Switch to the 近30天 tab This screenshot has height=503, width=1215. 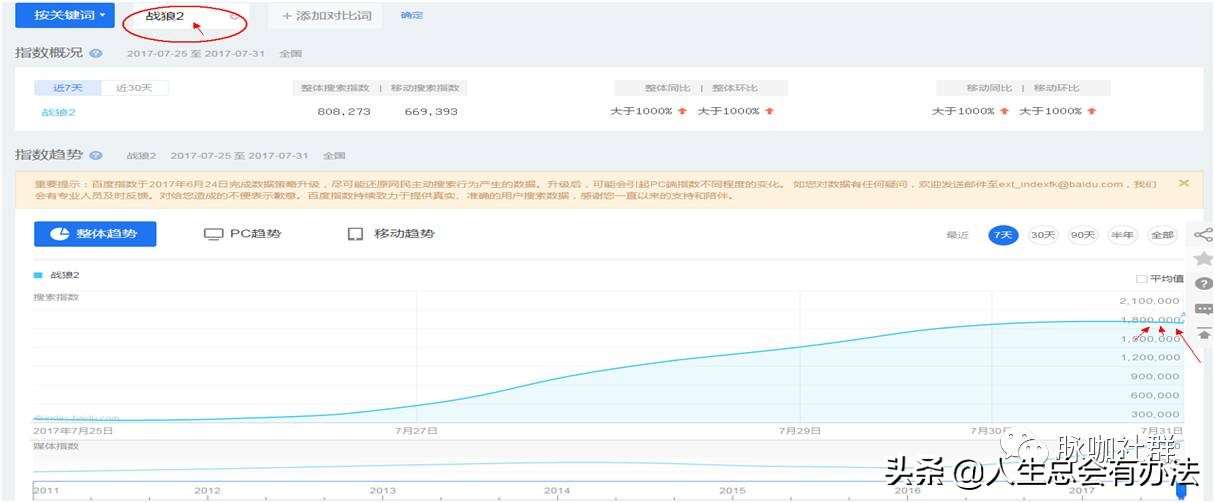tap(134, 88)
